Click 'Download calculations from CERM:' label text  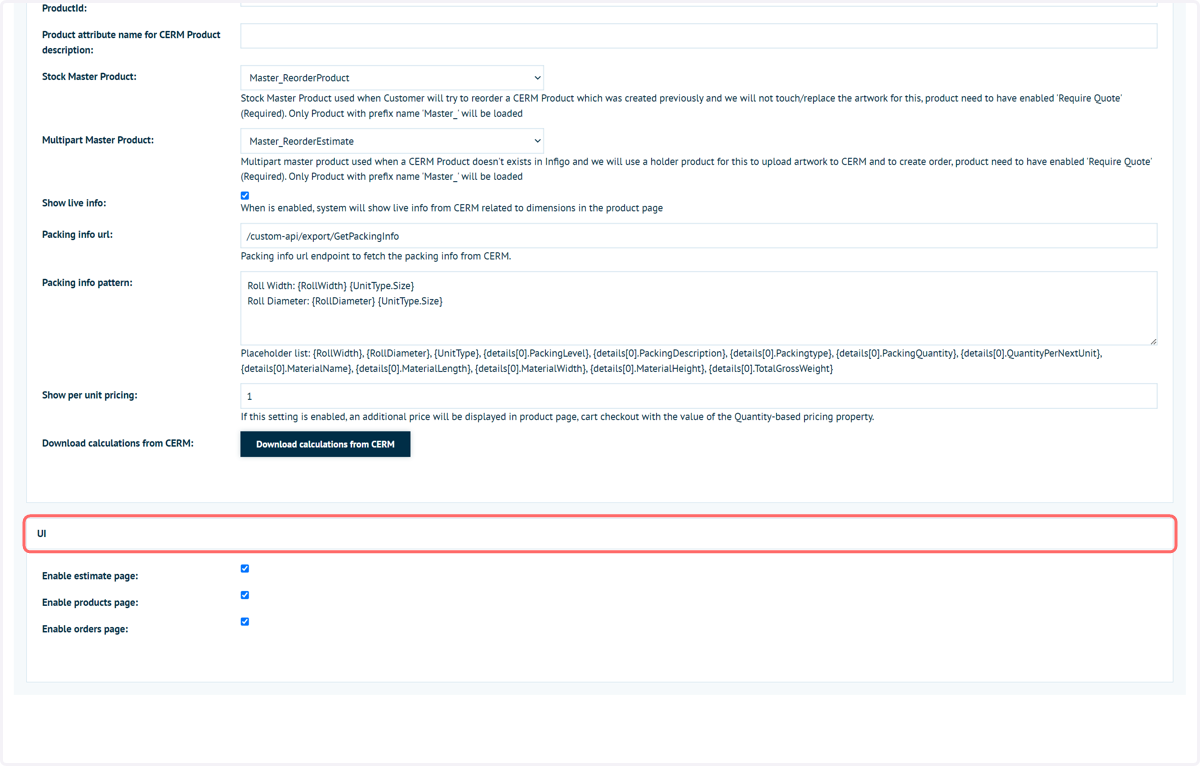[x=118, y=443]
